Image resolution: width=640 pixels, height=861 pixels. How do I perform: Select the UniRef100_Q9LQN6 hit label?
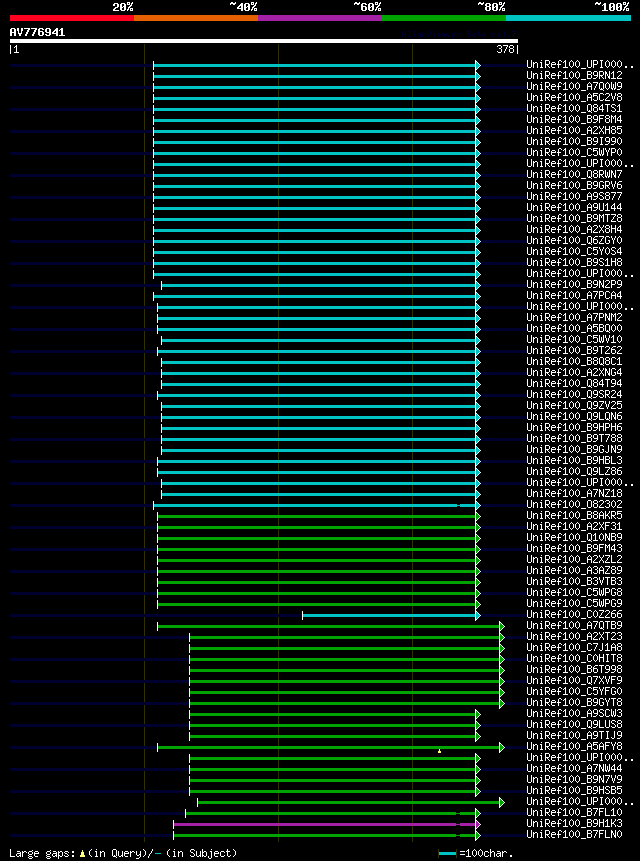click(574, 416)
